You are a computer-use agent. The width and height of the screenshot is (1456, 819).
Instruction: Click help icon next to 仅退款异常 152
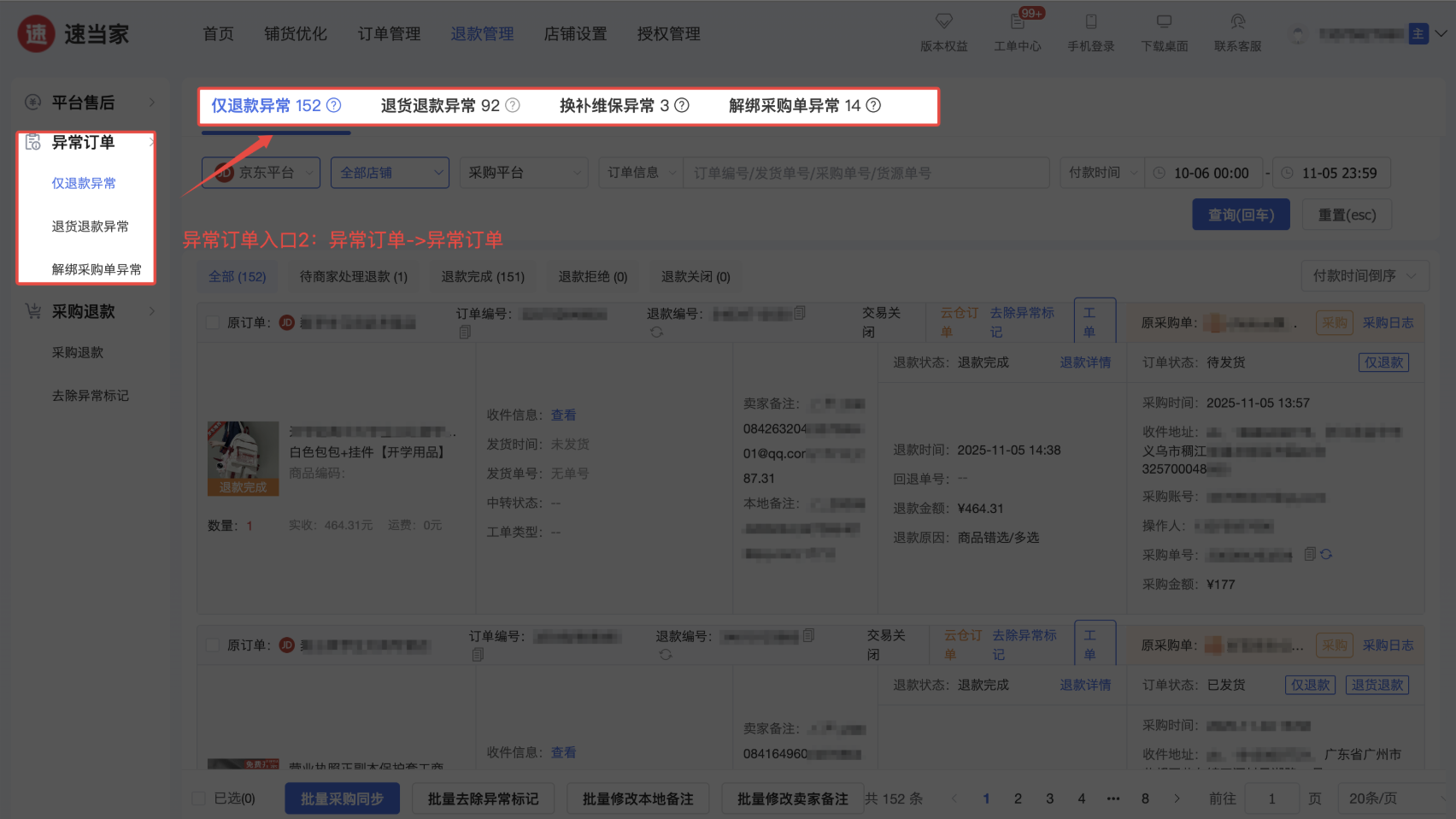click(334, 105)
